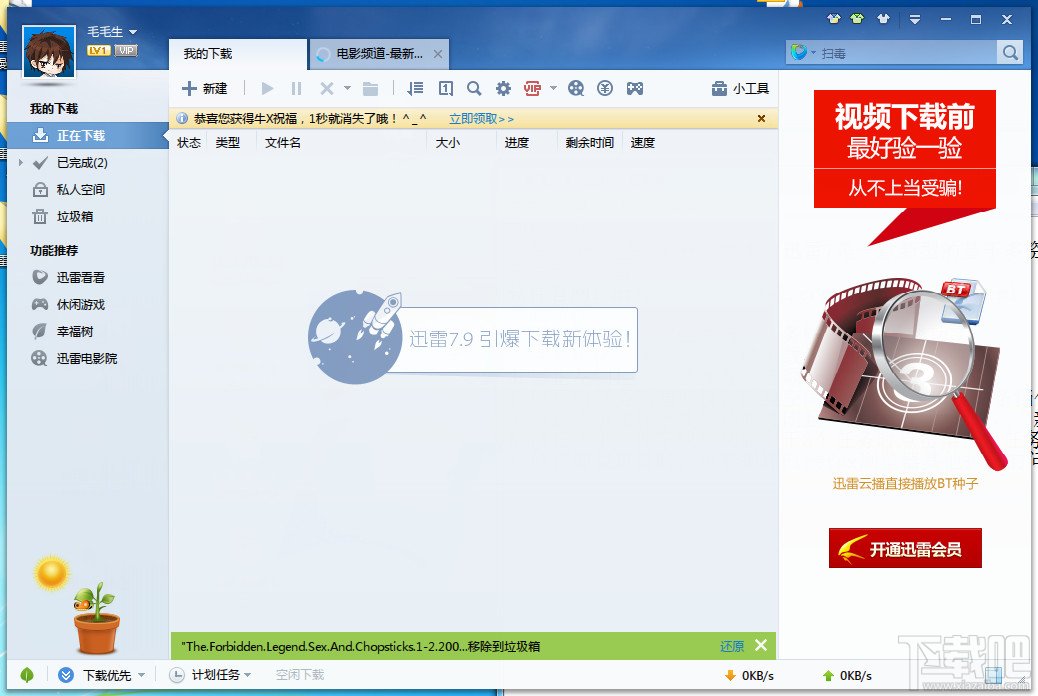Open the 毛毛生 account dropdown
Image resolution: width=1038 pixels, height=696 pixels.
[110, 31]
